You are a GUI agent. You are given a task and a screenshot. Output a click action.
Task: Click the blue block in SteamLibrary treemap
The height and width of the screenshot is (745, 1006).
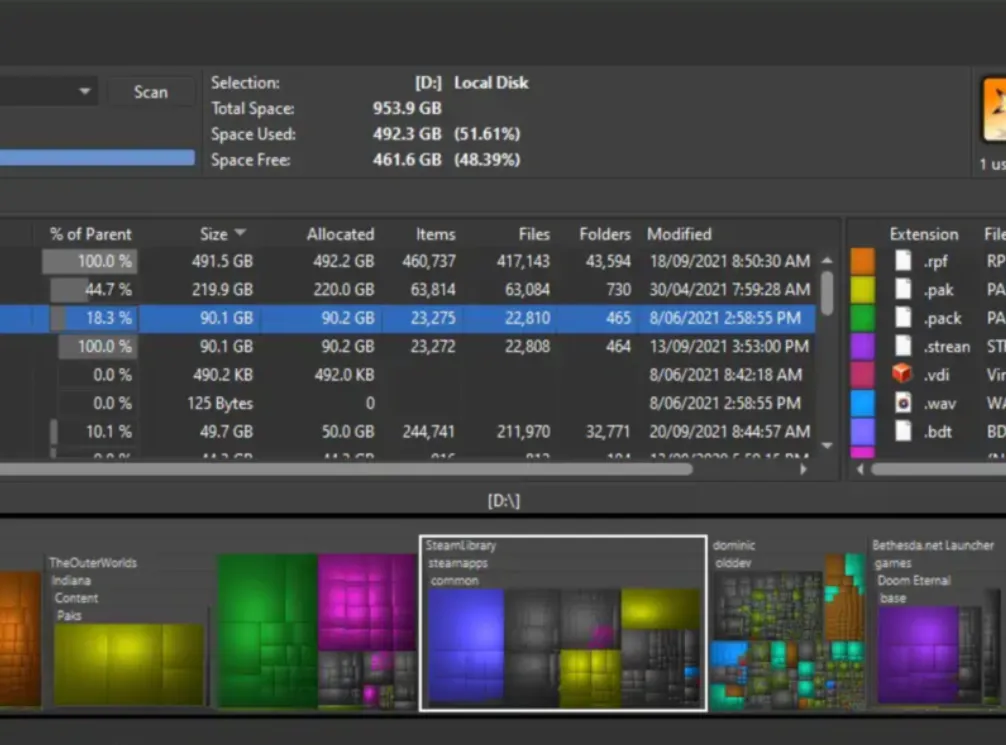466,645
